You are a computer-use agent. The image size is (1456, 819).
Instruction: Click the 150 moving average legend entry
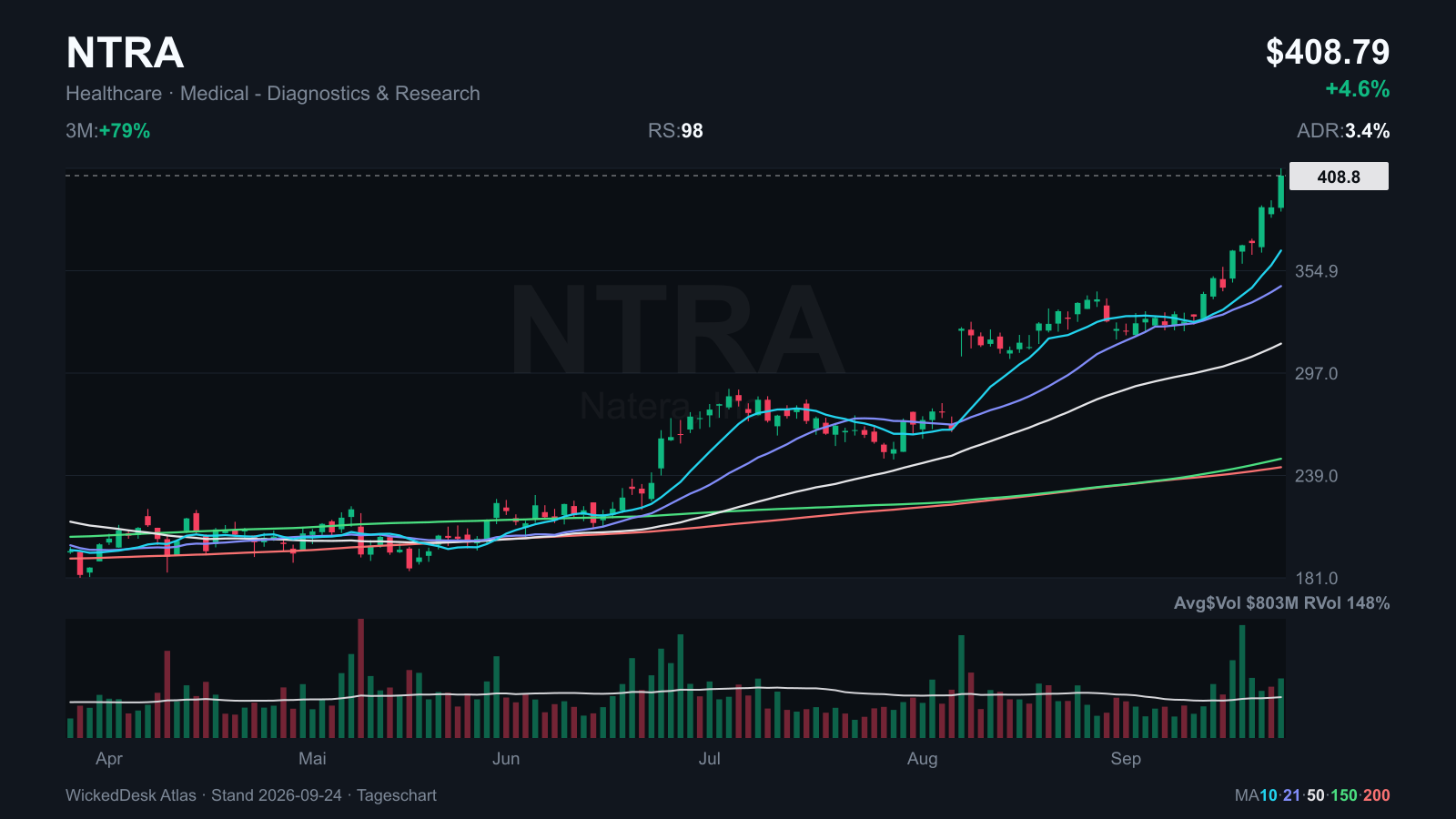1344,795
